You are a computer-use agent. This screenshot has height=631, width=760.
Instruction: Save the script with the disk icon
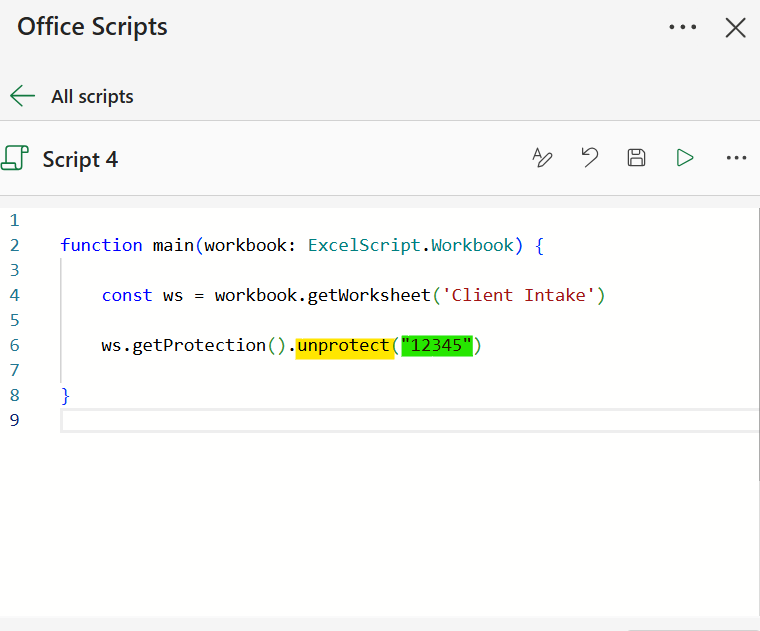tap(636, 158)
